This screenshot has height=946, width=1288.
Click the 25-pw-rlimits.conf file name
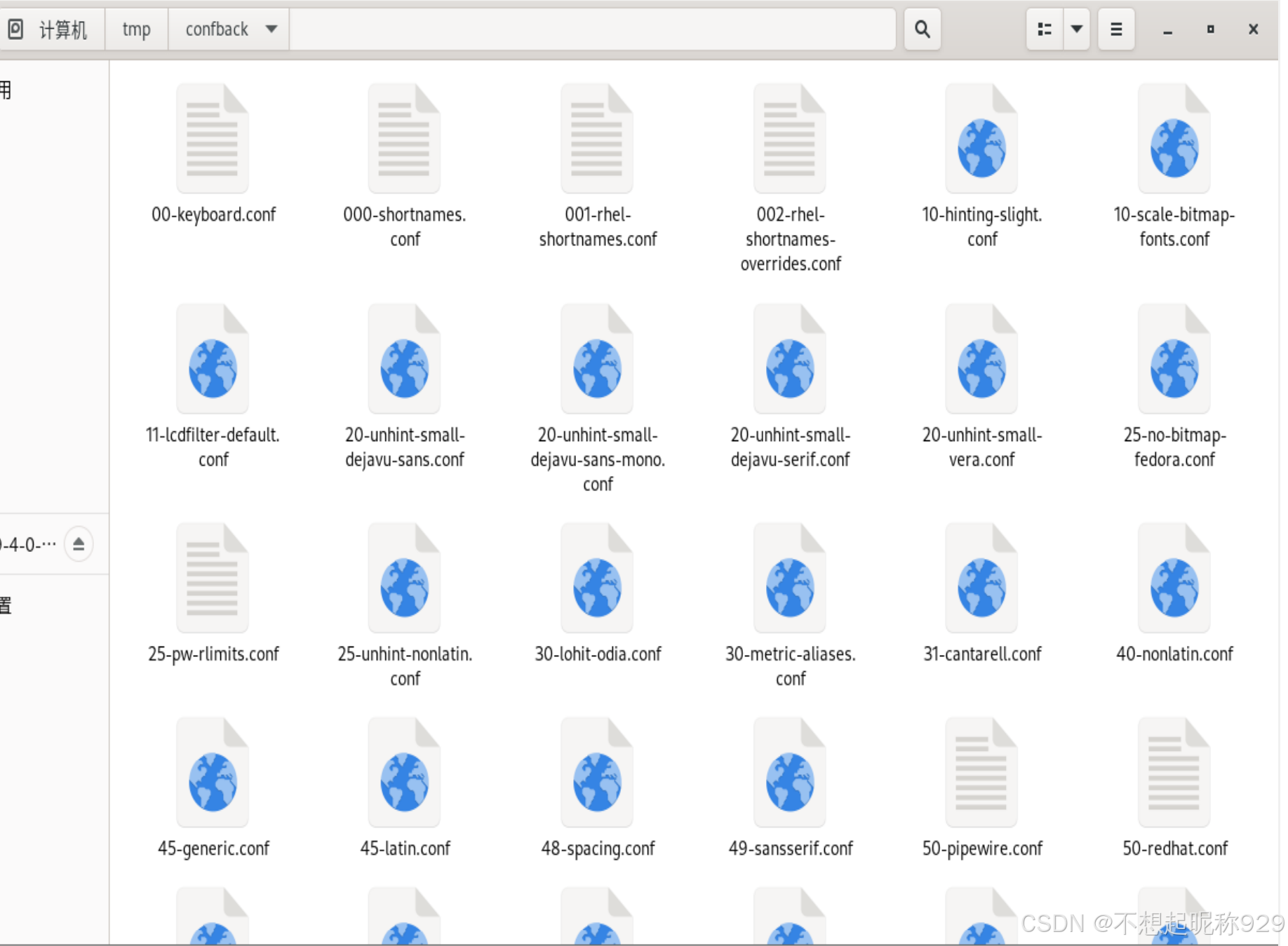213,654
